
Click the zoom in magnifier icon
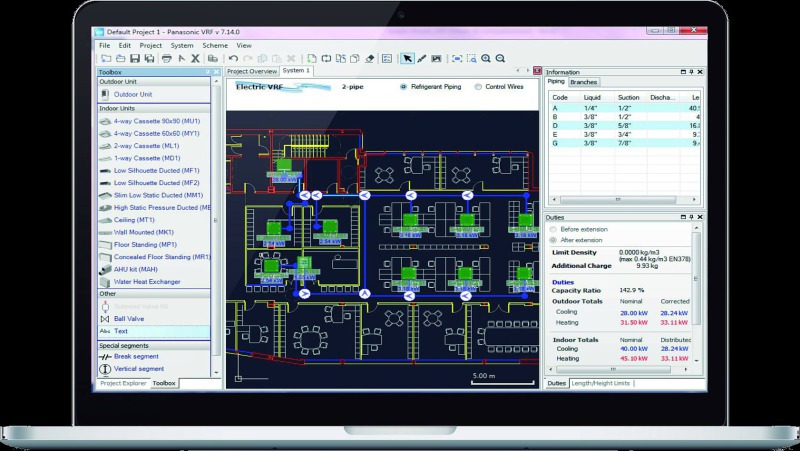(486, 59)
